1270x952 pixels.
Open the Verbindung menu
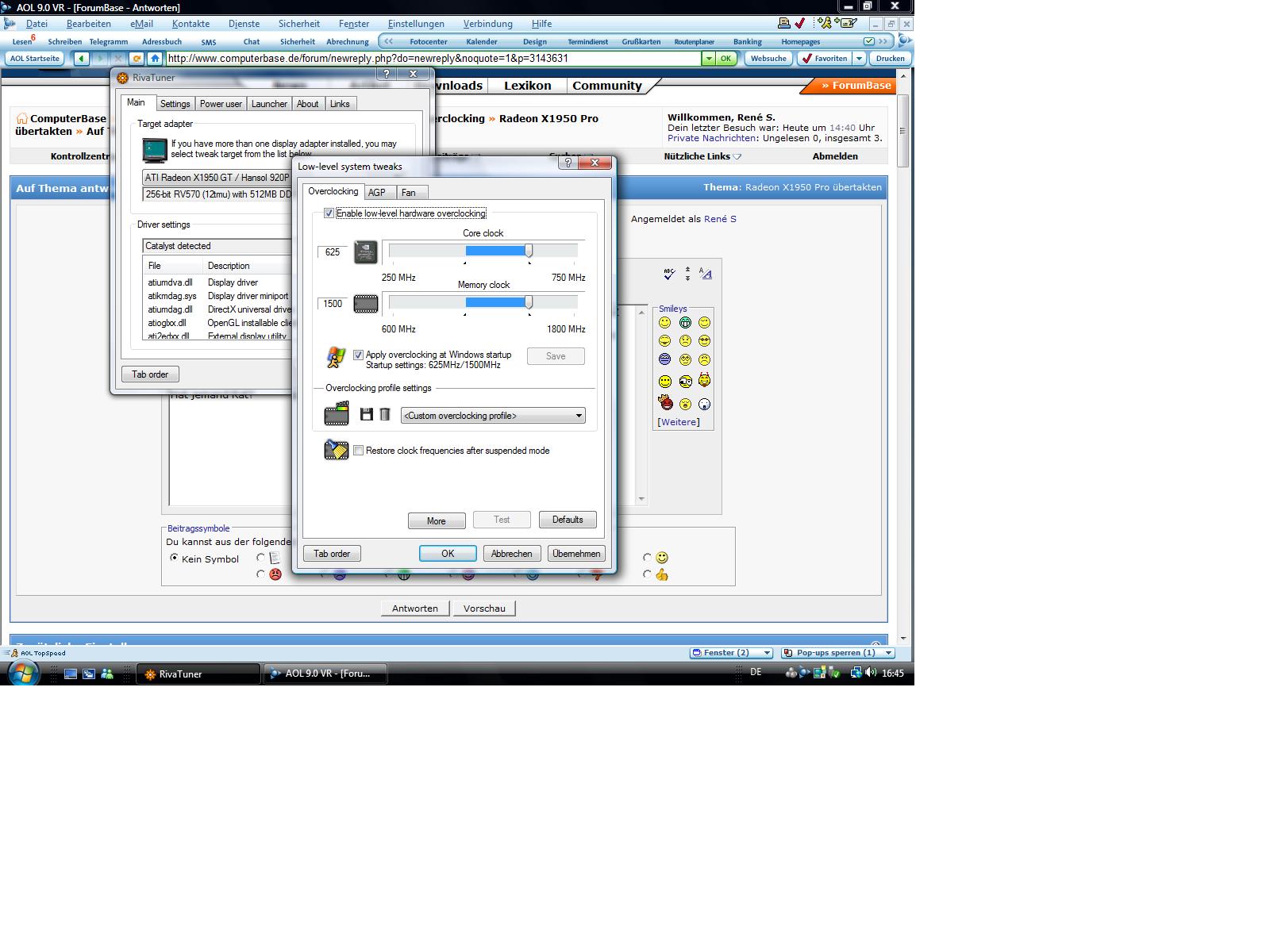(488, 24)
